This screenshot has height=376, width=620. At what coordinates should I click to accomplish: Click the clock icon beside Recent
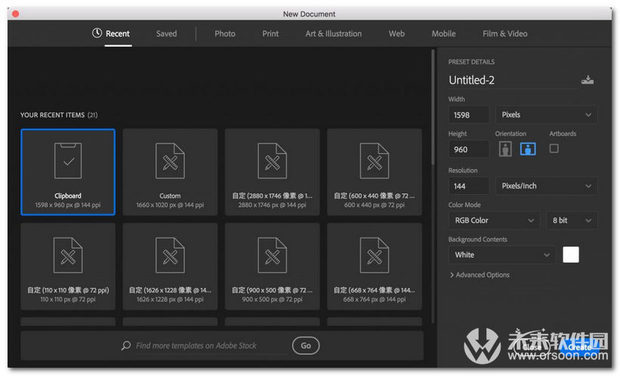[x=97, y=33]
